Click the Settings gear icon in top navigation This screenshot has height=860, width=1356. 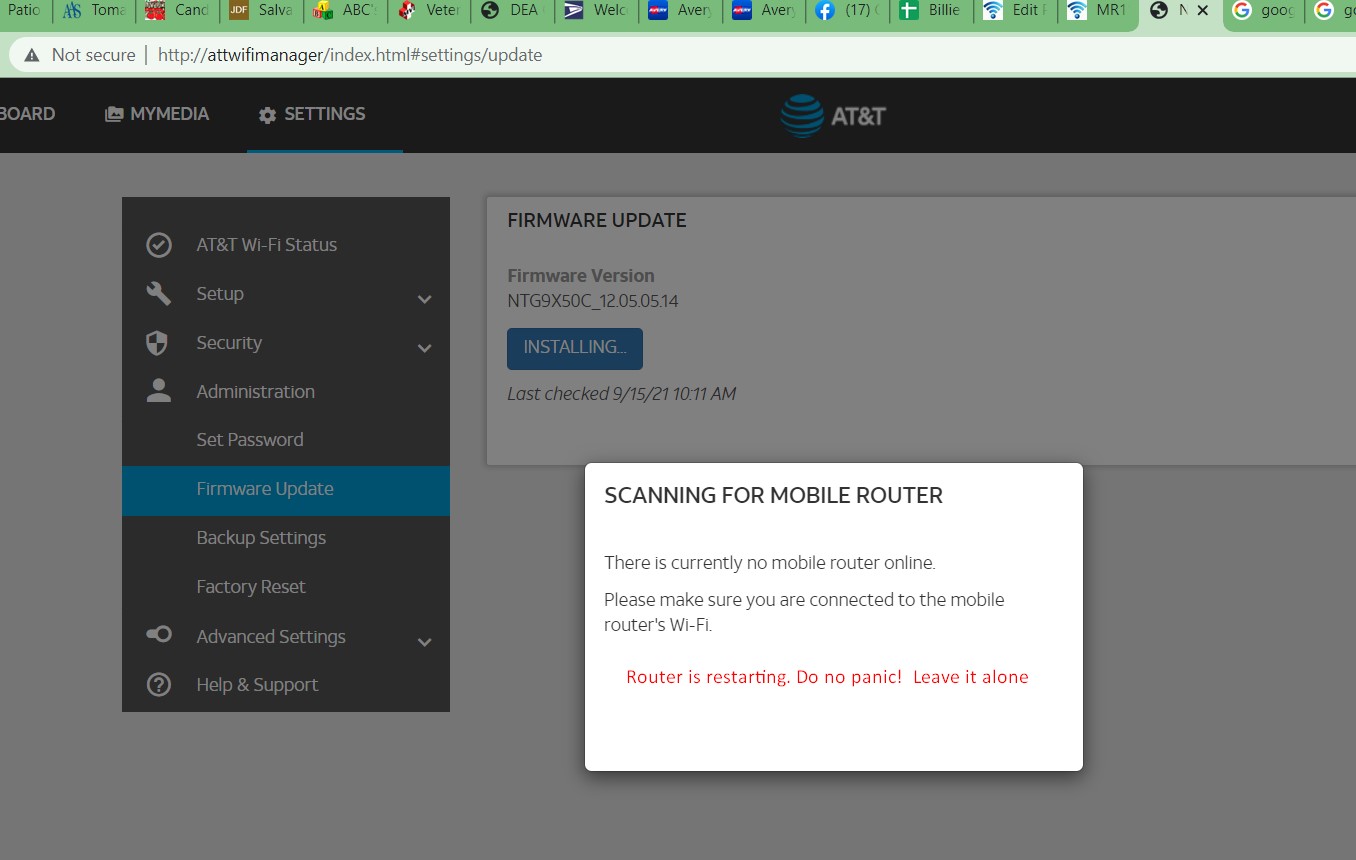267,115
